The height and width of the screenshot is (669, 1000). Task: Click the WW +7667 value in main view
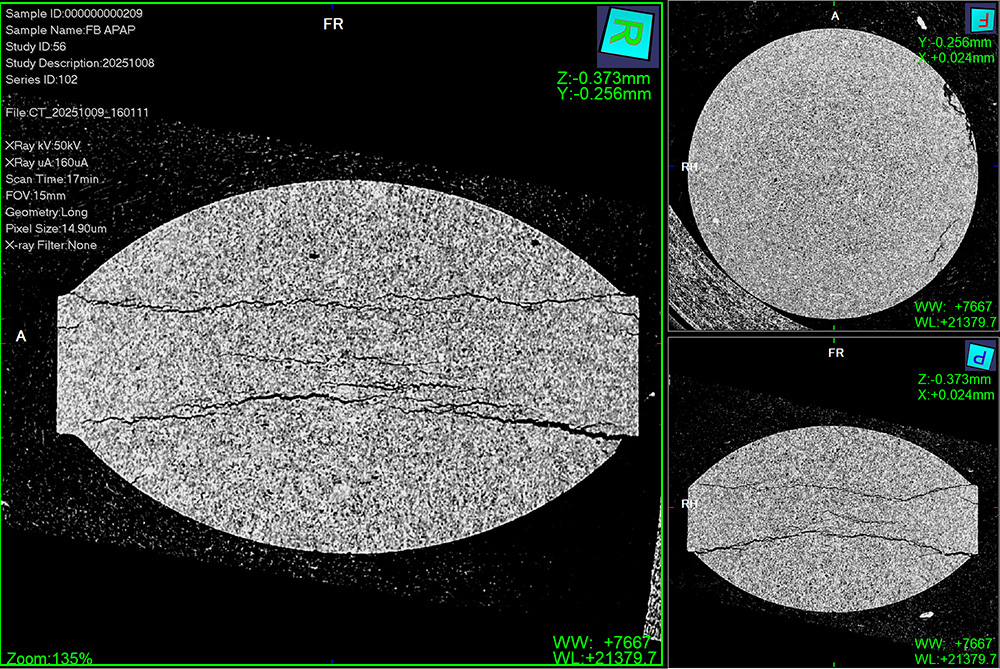tap(602, 640)
